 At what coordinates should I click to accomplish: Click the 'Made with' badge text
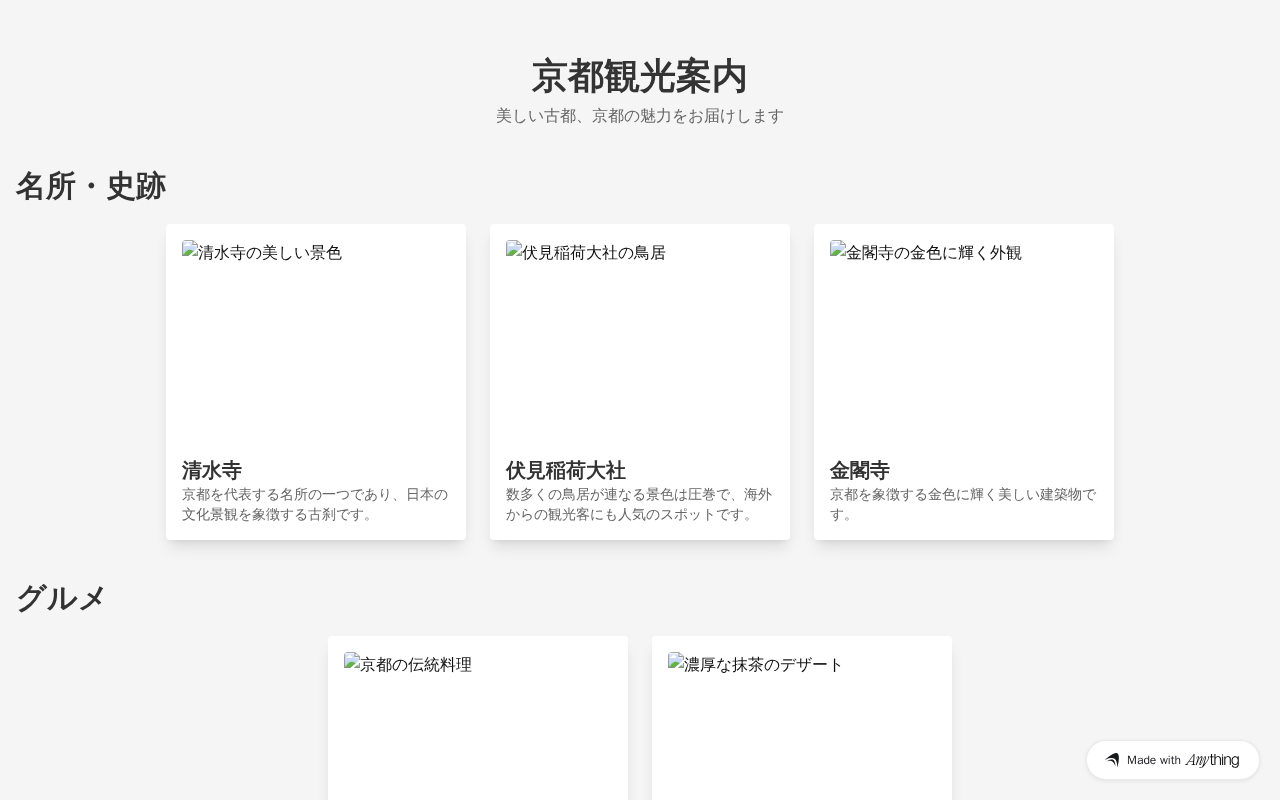pos(1153,760)
